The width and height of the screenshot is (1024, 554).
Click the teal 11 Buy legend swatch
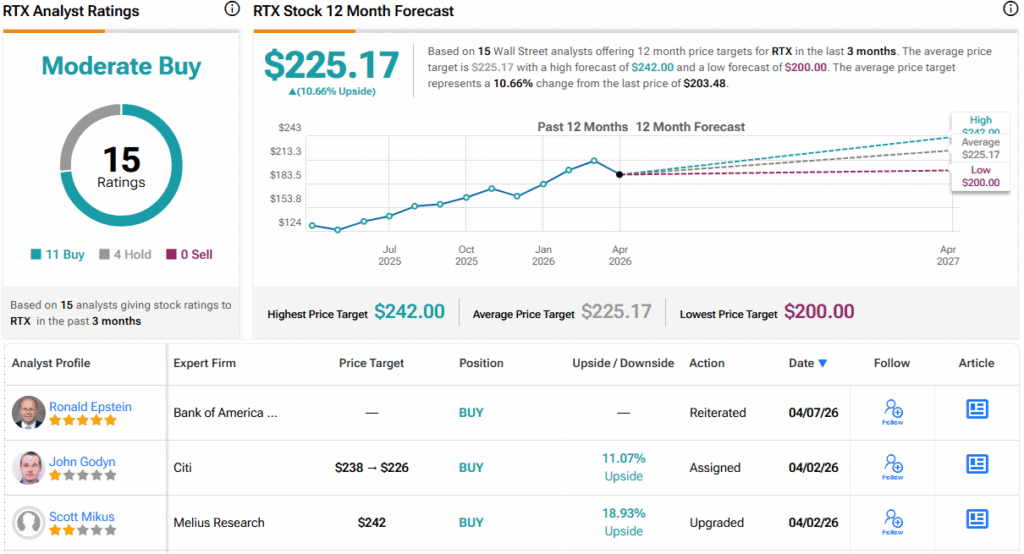click(36, 255)
